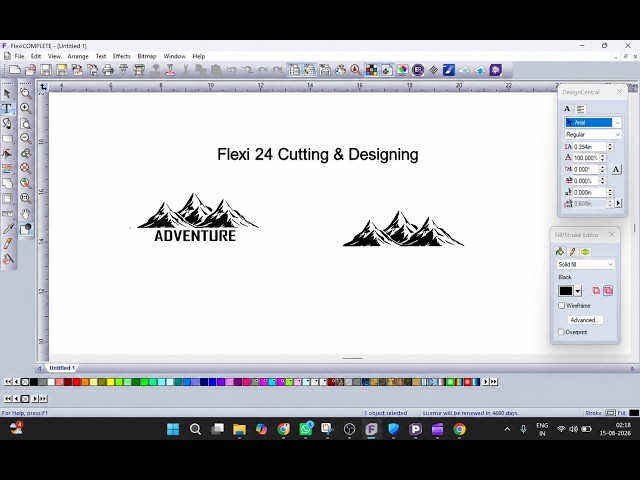Close the Fill/Stroke Editor panel
This screenshot has height=480, width=640.
(x=612, y=234)
